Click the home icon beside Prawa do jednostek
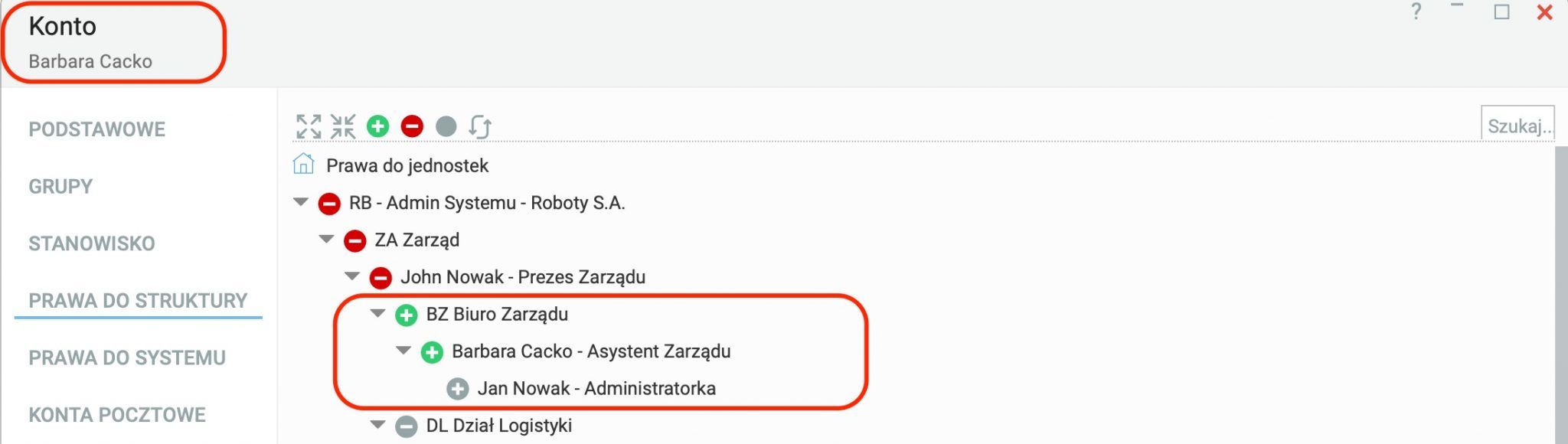This screenshot has width=1568, height=444. 303,164
